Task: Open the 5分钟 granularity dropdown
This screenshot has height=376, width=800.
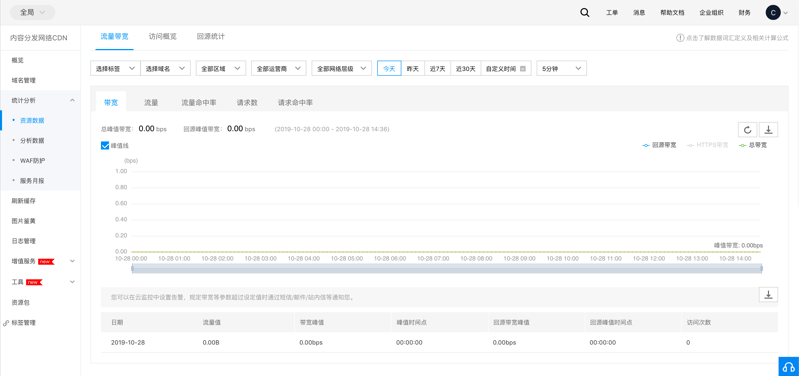Action: [x=562, y=68]
